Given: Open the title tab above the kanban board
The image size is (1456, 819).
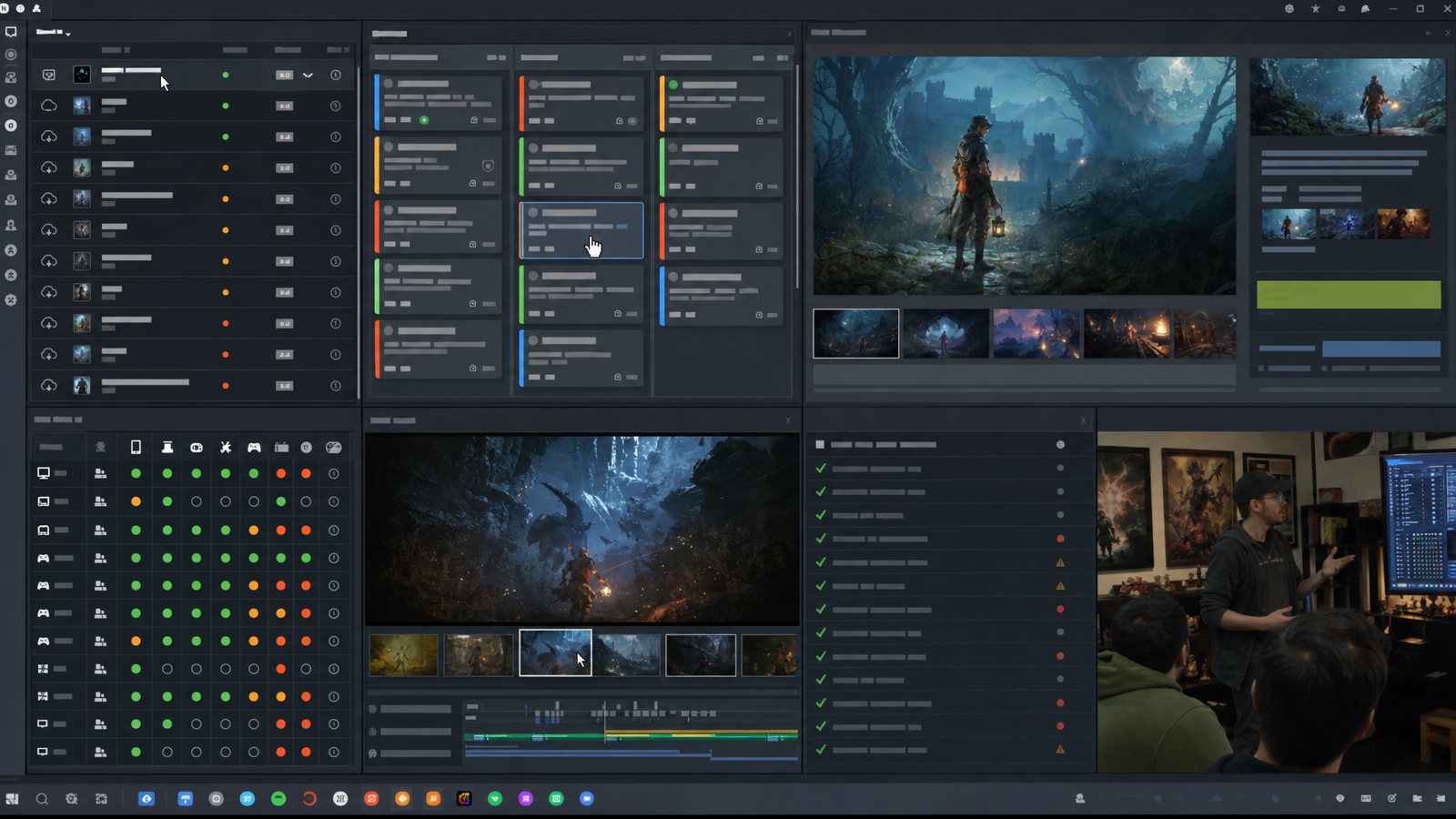Looking at the screenshot, I should pos(389,34).
